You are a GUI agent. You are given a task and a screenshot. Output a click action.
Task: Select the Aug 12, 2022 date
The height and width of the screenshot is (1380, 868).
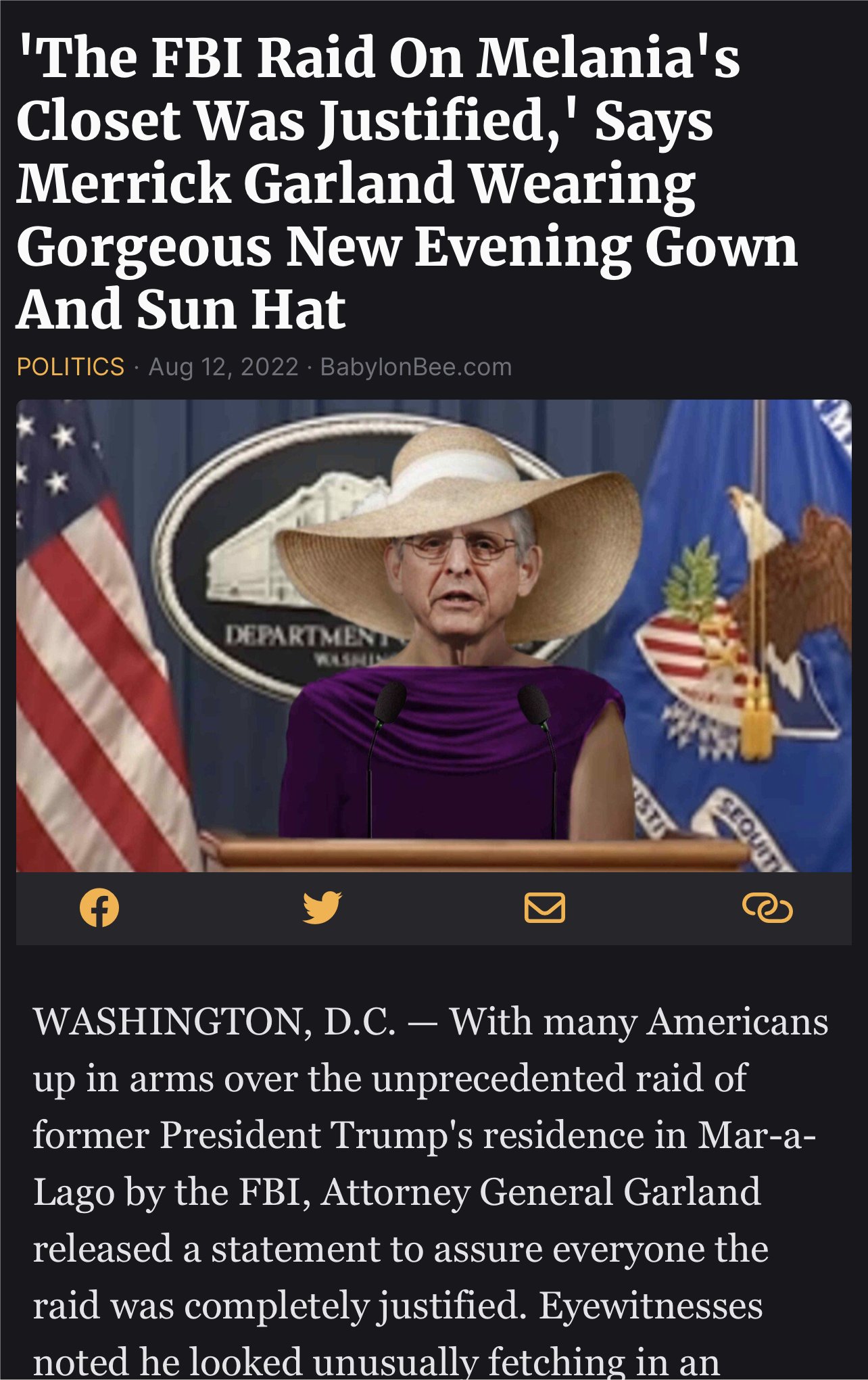click(223, 367)
